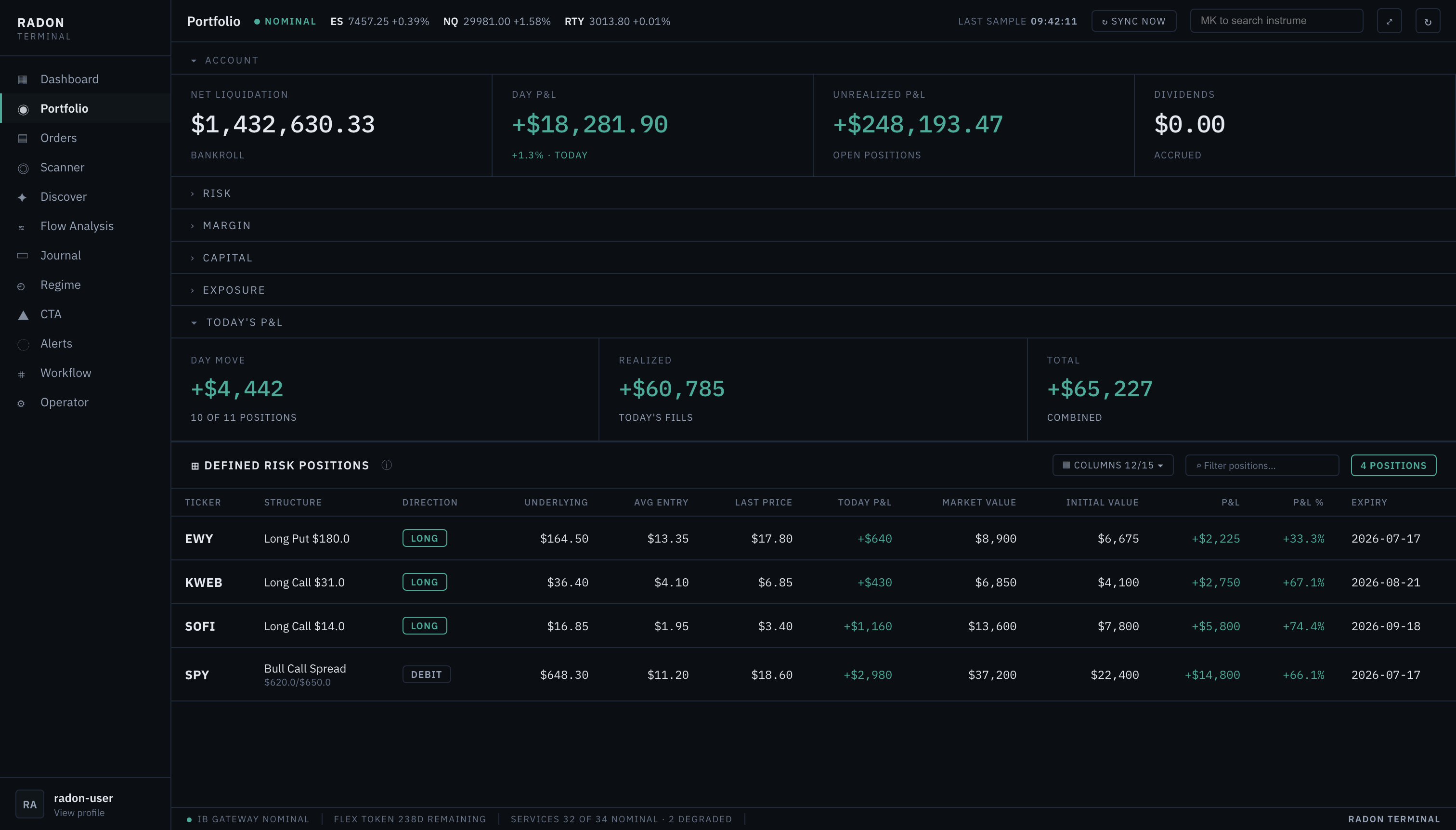
Task: Switch to the Journal page
Action: (x=86, y=255)
